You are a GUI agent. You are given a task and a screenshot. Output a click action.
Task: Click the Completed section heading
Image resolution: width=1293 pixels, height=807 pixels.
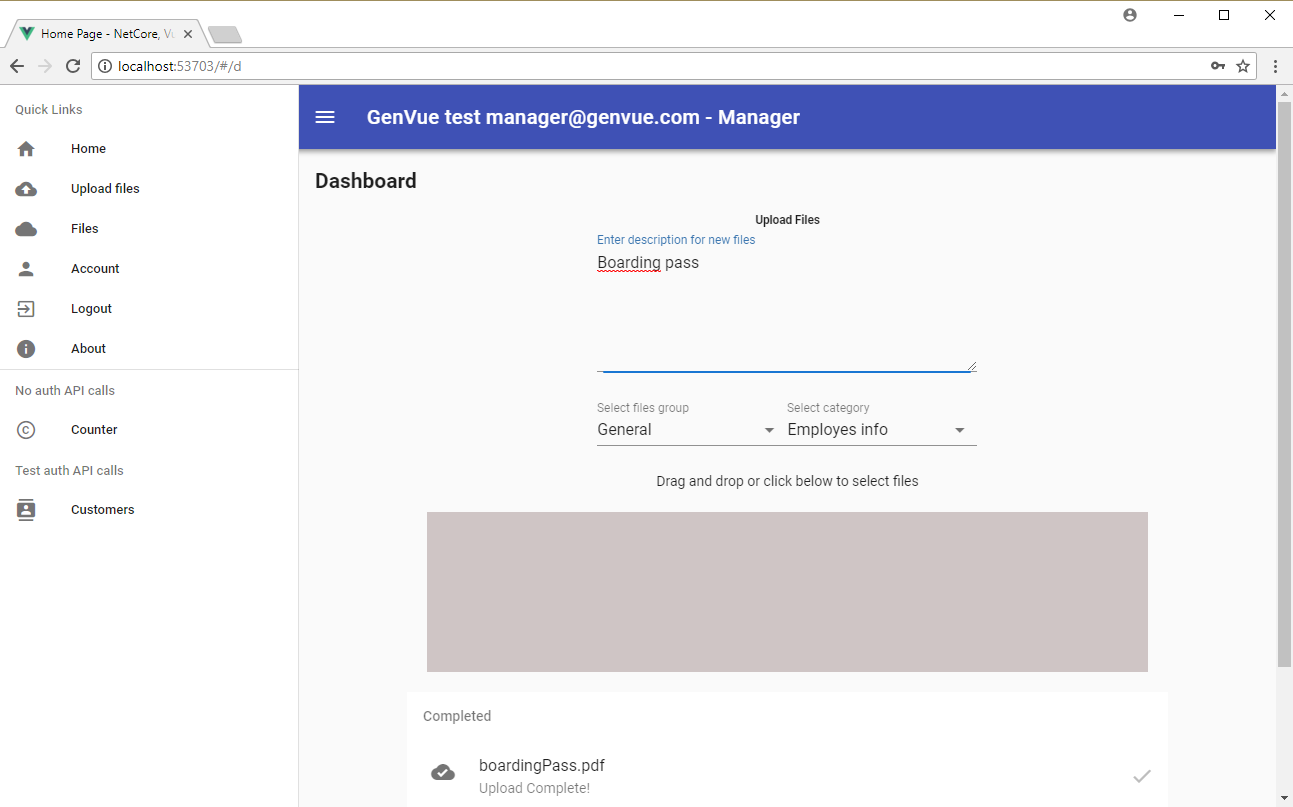click(x=457, y=716)
